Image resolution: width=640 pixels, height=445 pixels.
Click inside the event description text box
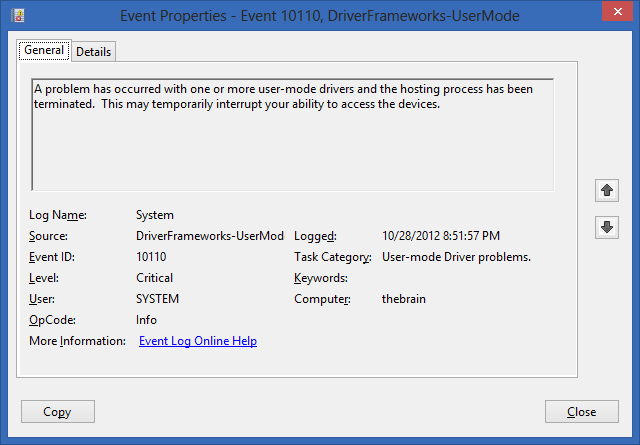[293, 135]
